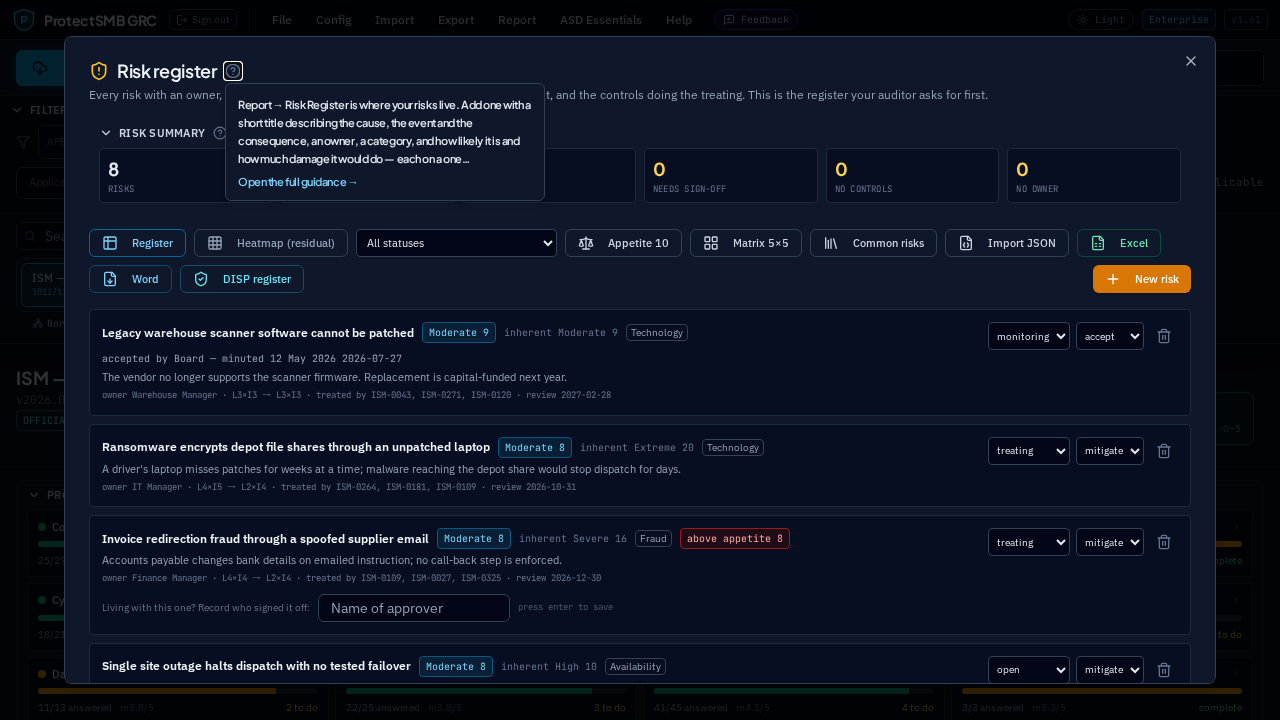Screen dimensions: 1280x720
Task: Open the DISP register
Action: [242, 279]
